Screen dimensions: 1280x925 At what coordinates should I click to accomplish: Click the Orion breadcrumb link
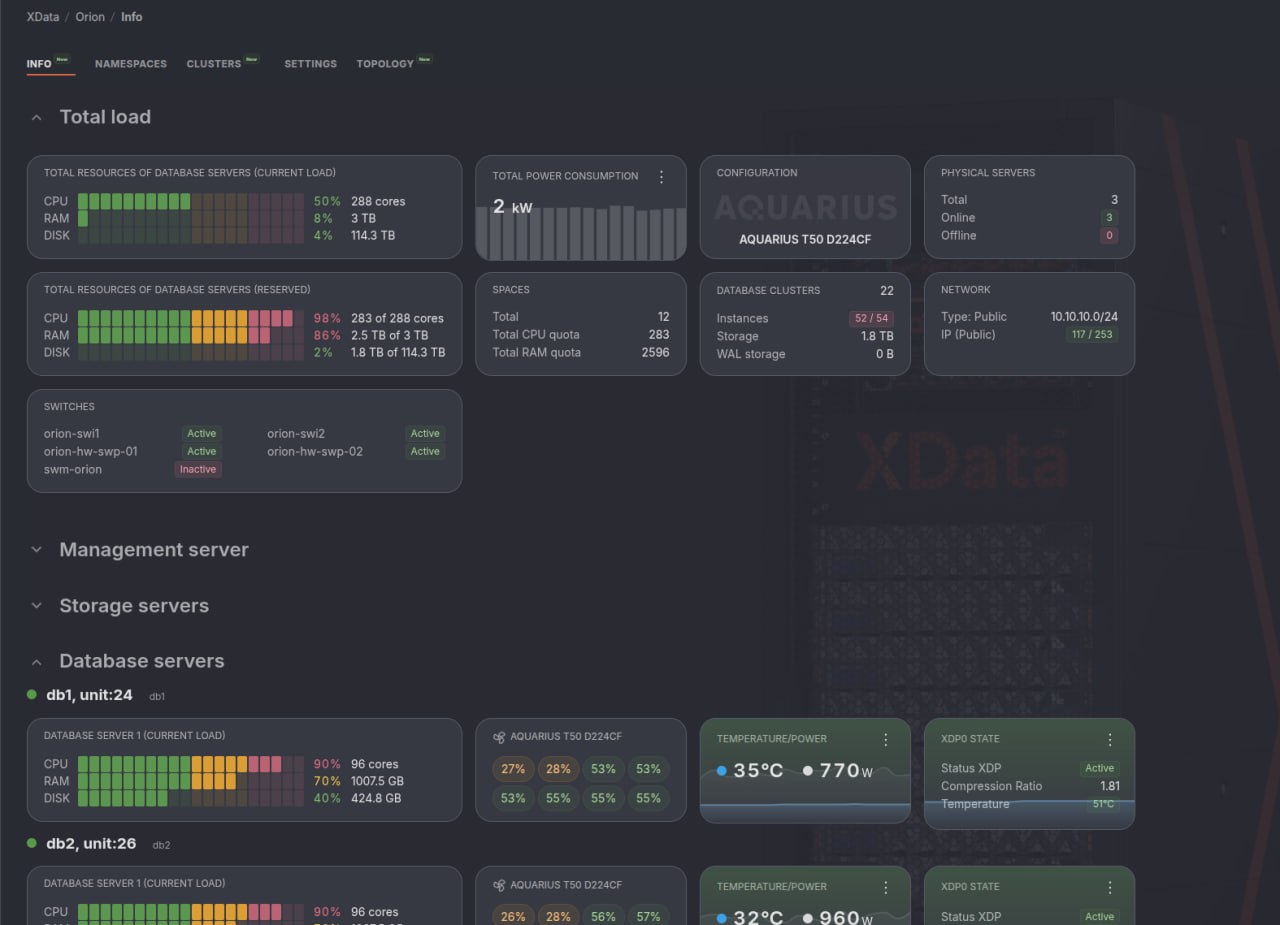[x=90, y=17]
